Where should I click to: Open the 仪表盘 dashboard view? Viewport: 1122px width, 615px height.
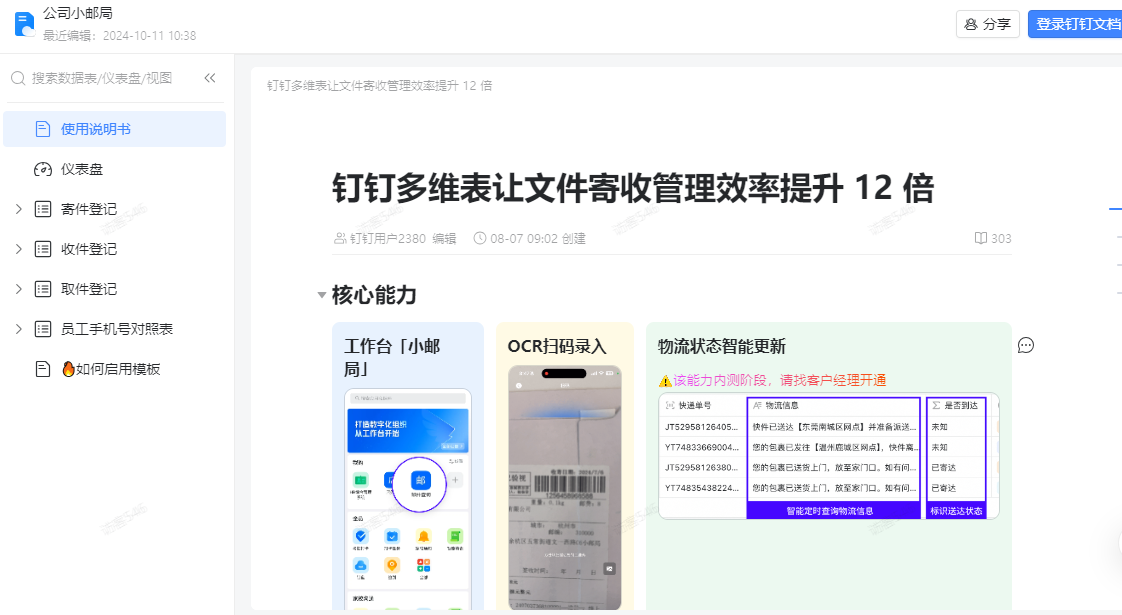pos(114,169)
